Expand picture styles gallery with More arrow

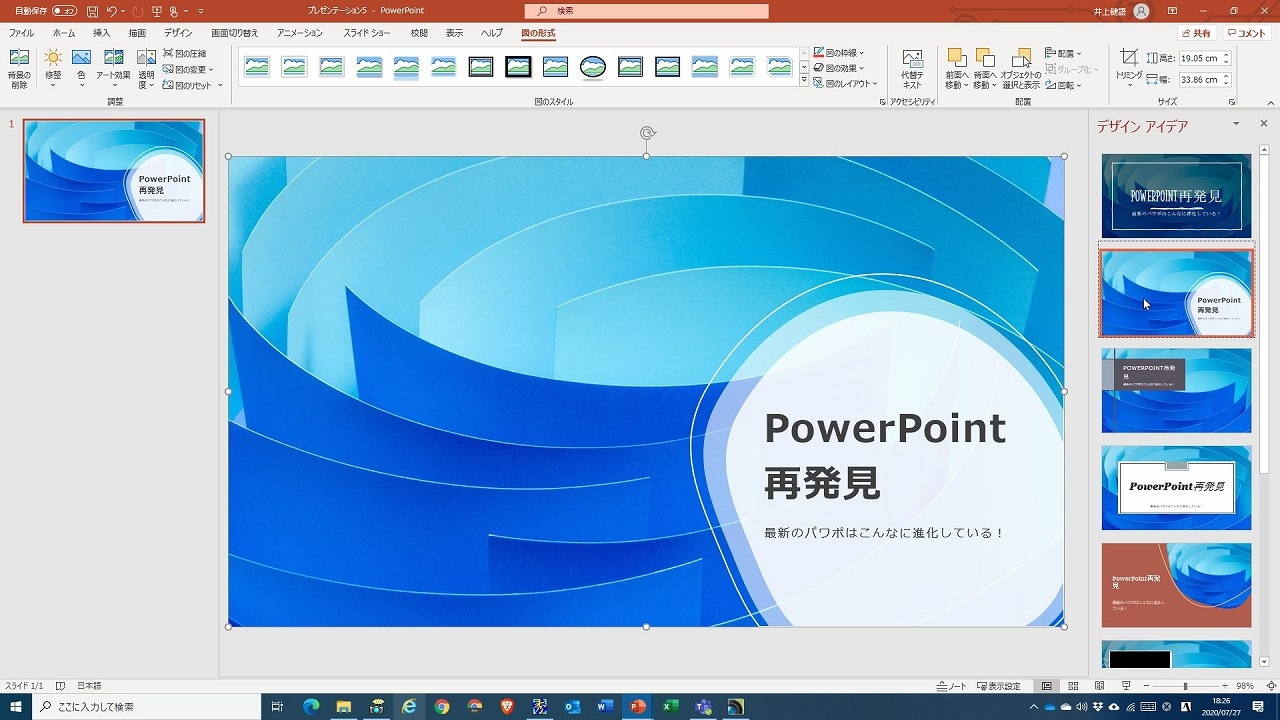click(804, 80)
